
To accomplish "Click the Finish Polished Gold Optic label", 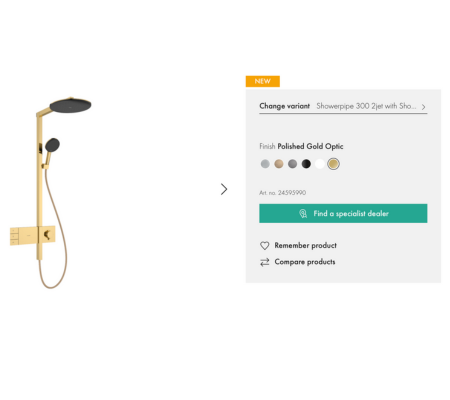I will coord(301,146).
